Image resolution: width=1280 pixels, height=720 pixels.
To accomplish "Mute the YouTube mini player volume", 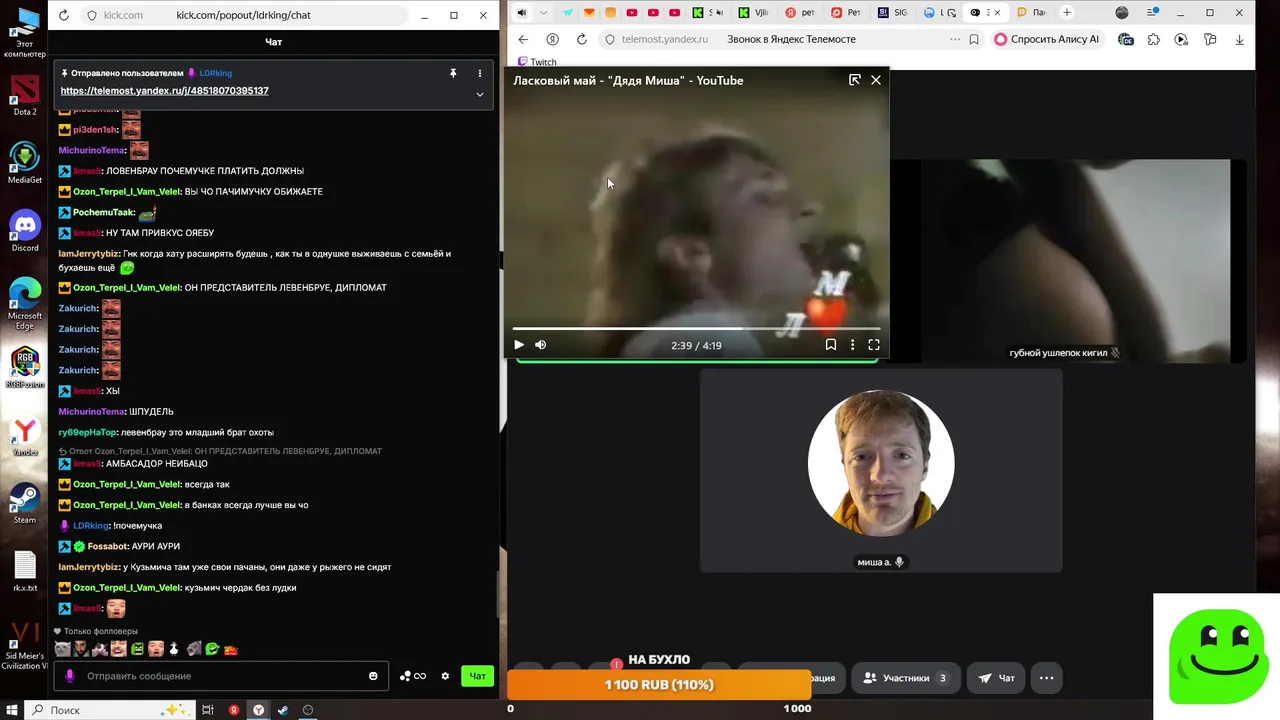I will (x=541, y=345).
